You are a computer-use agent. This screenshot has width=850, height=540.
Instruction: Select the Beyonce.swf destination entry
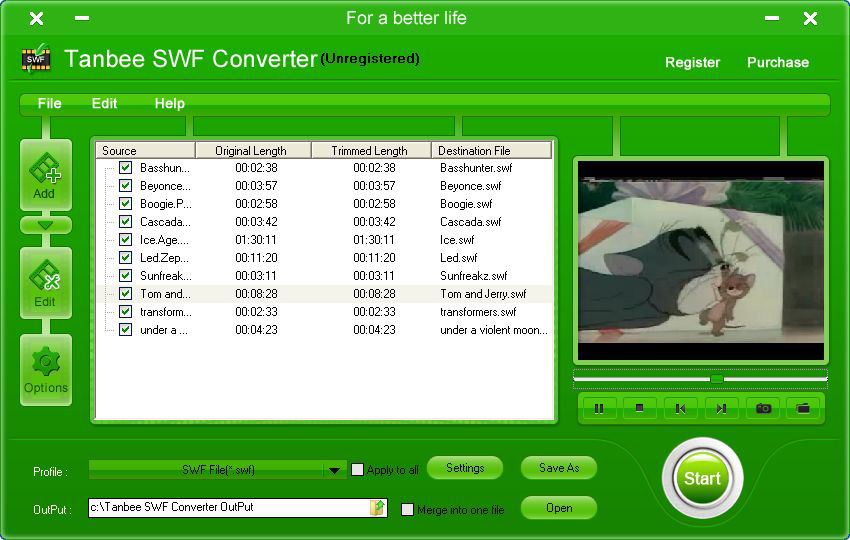tap(471, 186)
